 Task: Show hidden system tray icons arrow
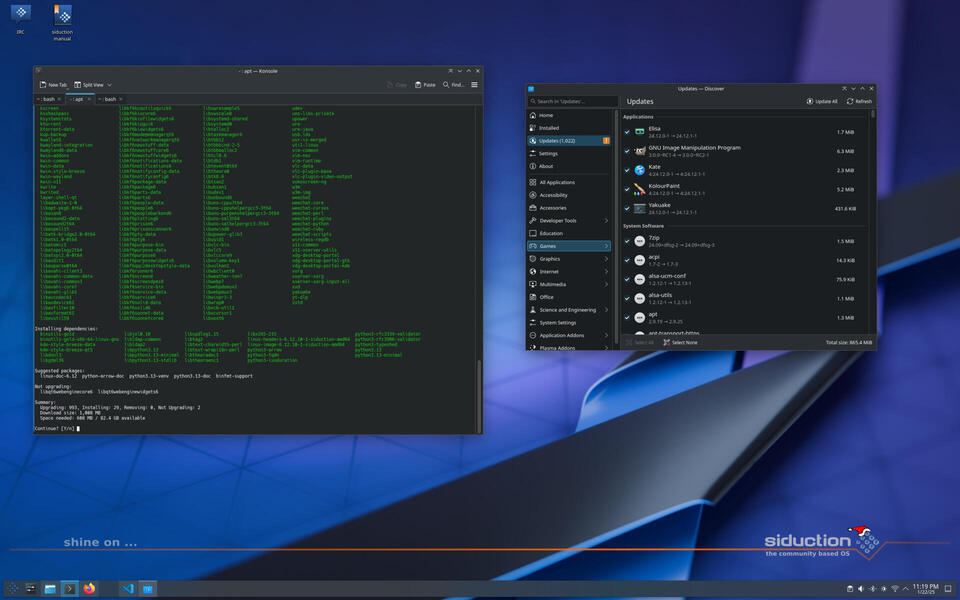[x=906, y=589]
